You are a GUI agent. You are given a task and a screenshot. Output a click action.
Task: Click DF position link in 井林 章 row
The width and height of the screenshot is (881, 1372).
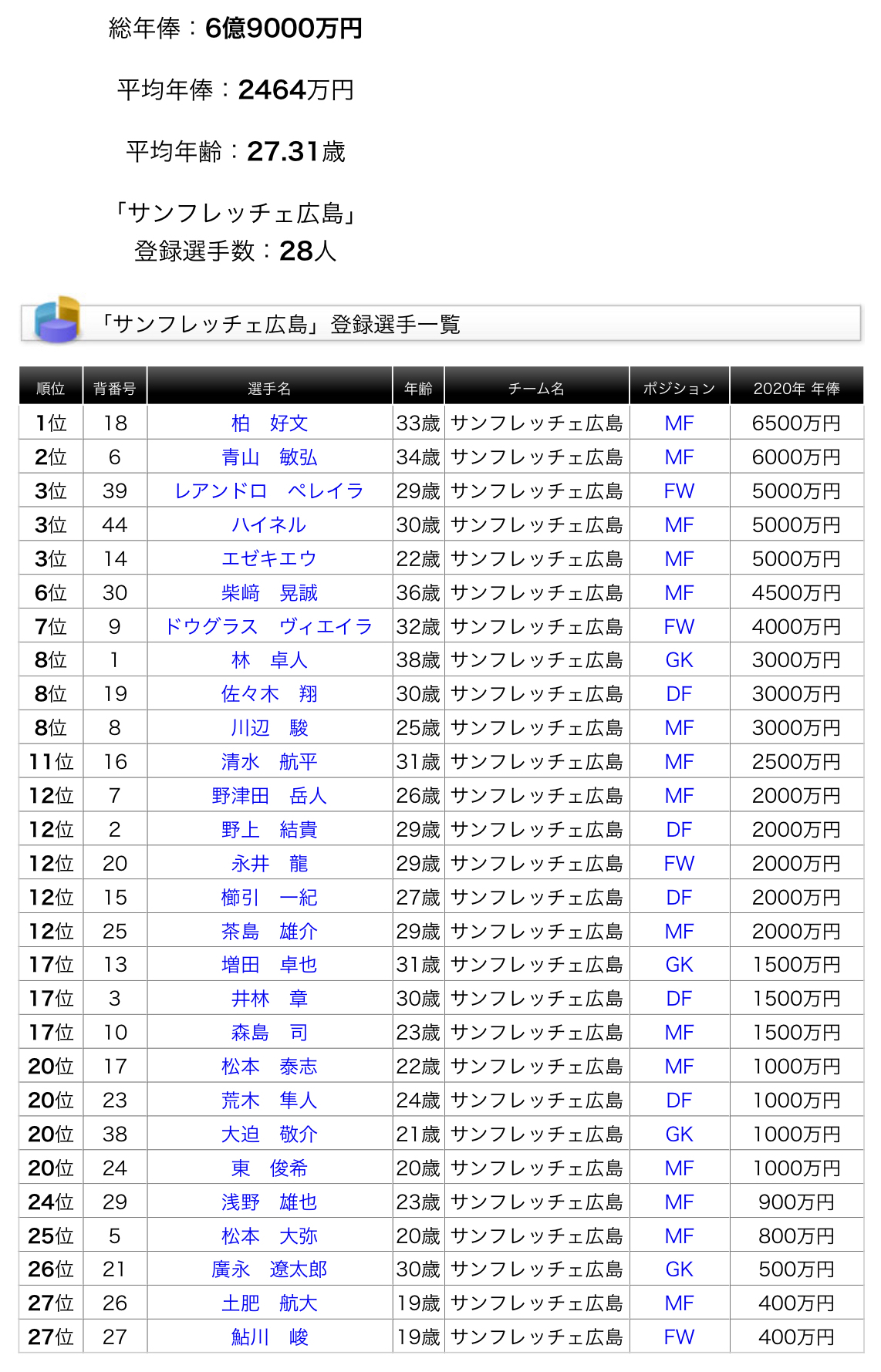pos(679,999)
